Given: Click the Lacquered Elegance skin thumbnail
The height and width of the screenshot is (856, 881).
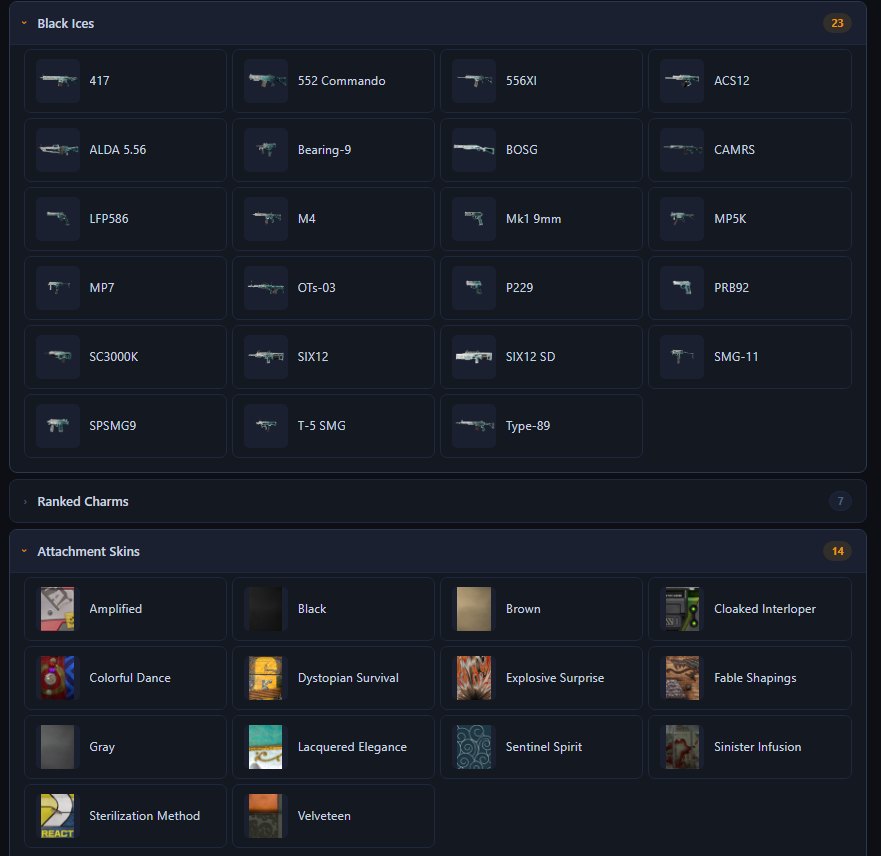Looking at the screenshot, I should coord(265,747).
